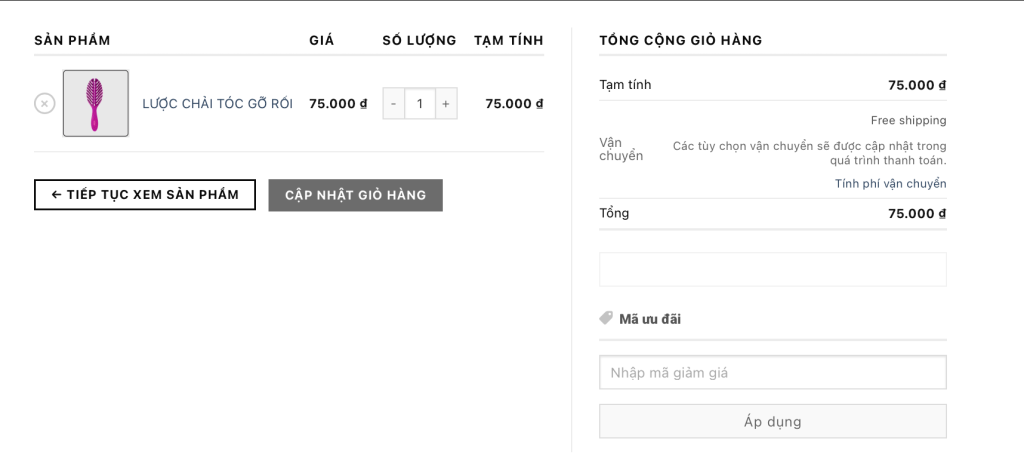Open the LƯỢC CHẢI TÓC GỠ RỐI product link
The width and height of the screenshot is (1024, 454).
click(217, 103)
